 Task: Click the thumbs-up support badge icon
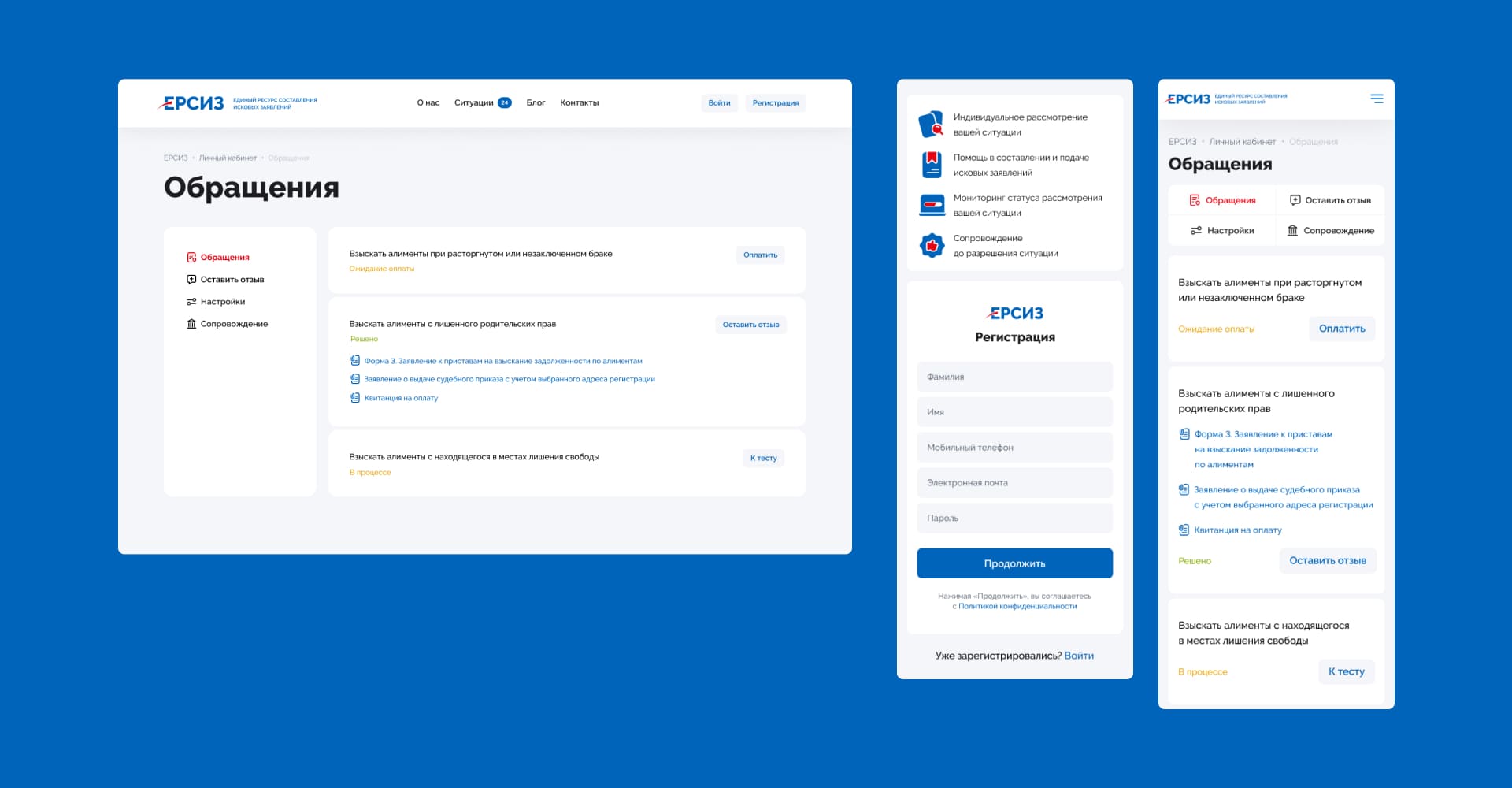(x=932, y=246)
